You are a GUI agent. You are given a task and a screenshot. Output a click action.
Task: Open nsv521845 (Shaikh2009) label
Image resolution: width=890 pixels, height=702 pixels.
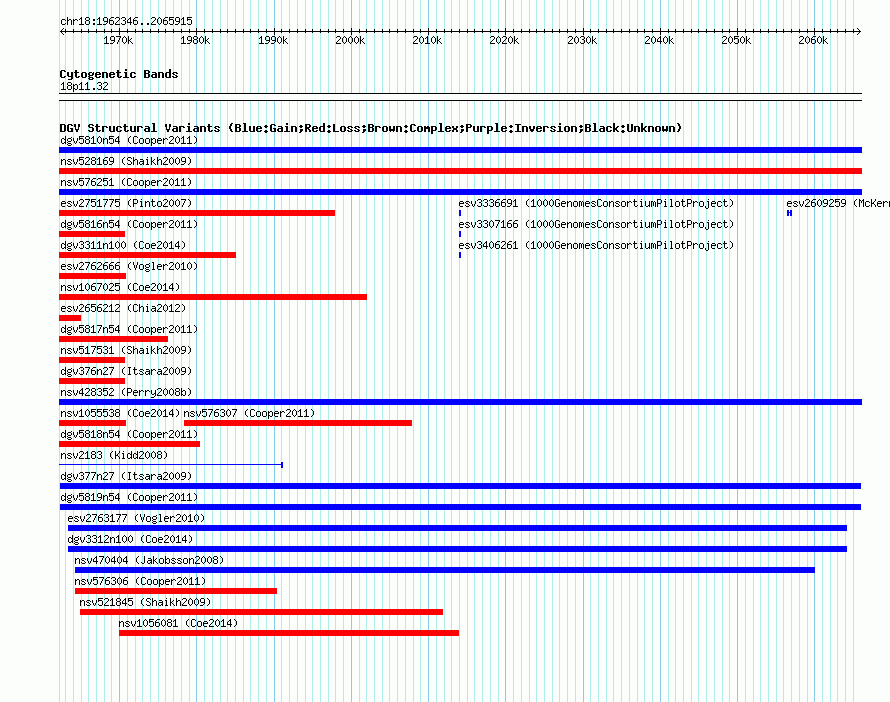tap(145, 602)
